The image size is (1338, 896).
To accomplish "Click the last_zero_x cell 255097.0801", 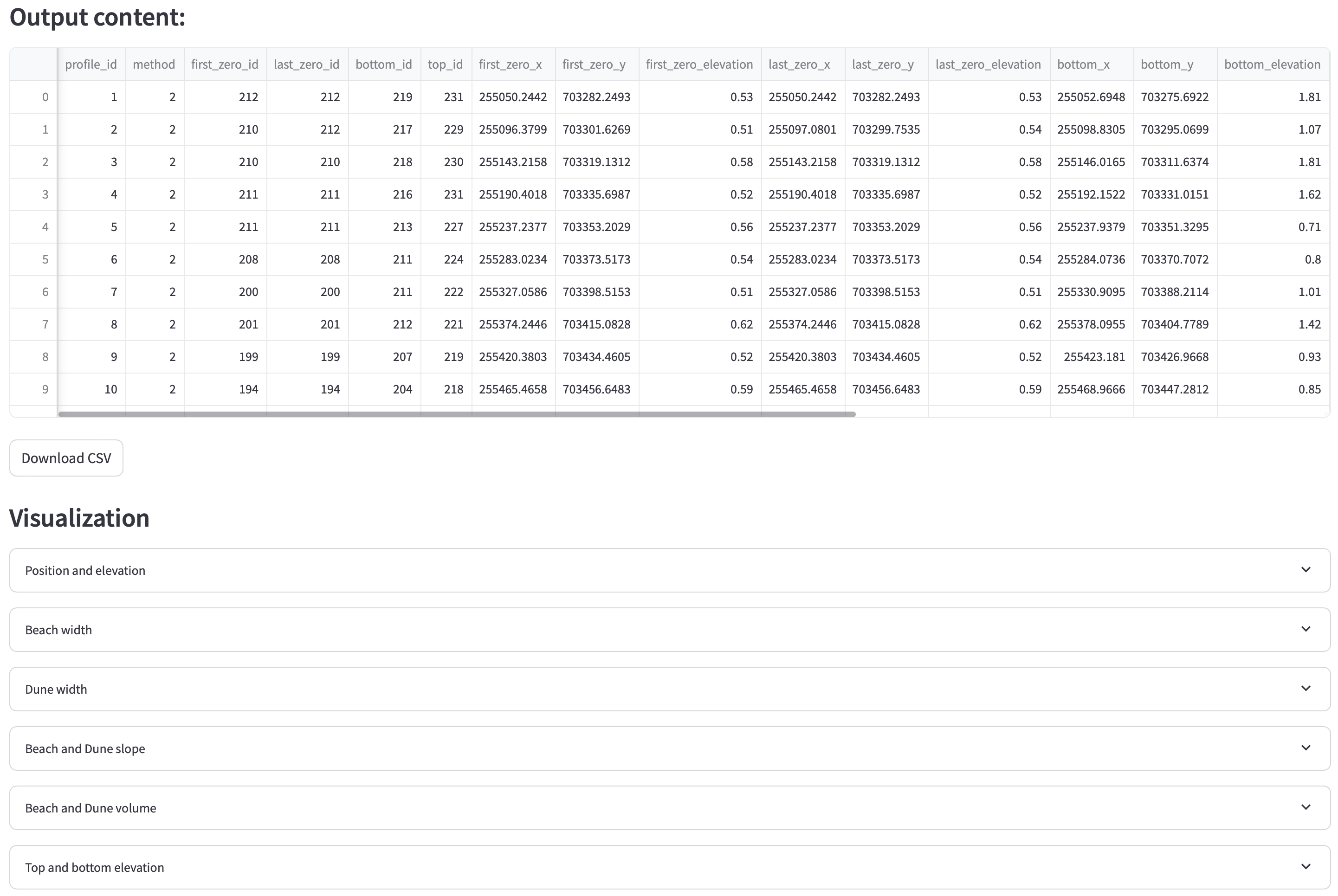I will 803,130.
